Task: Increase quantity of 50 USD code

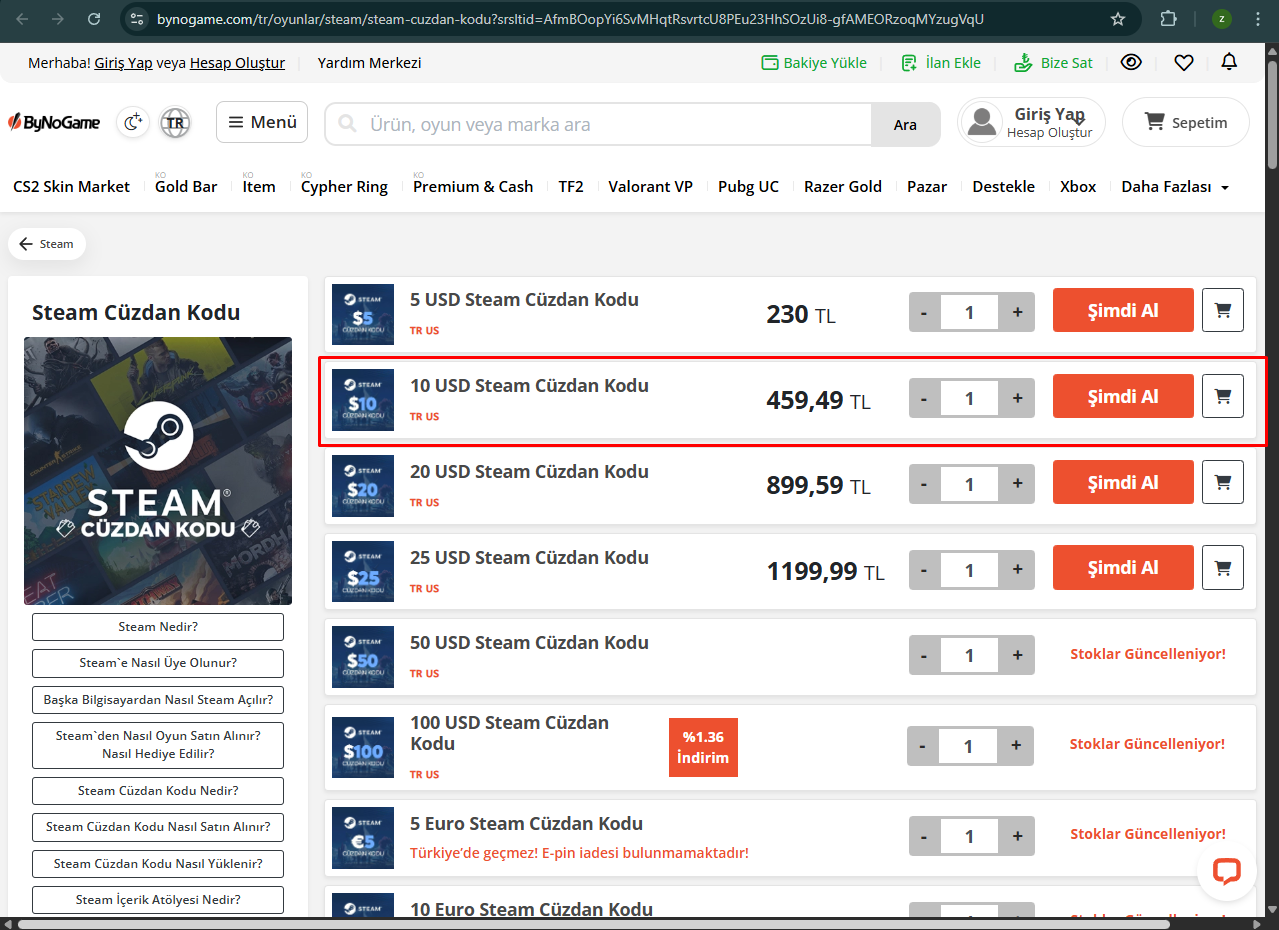Action: point(1017,655)
